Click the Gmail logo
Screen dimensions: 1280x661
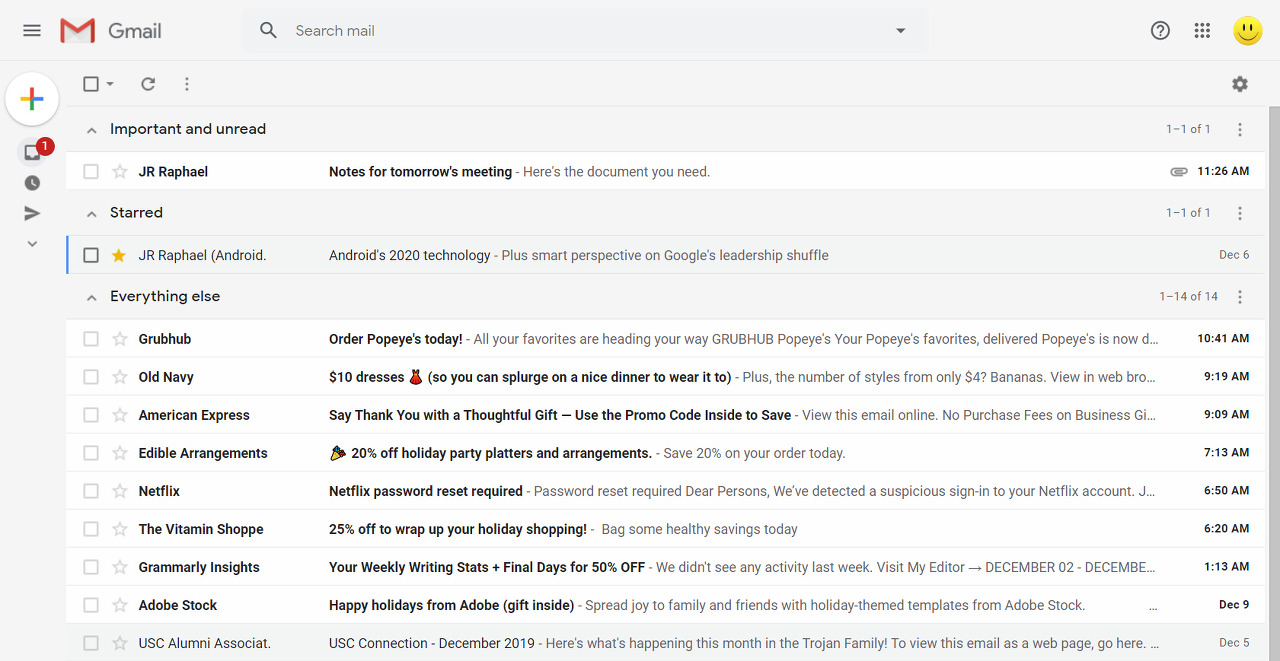pyautogui.click(x=110, y=31)
